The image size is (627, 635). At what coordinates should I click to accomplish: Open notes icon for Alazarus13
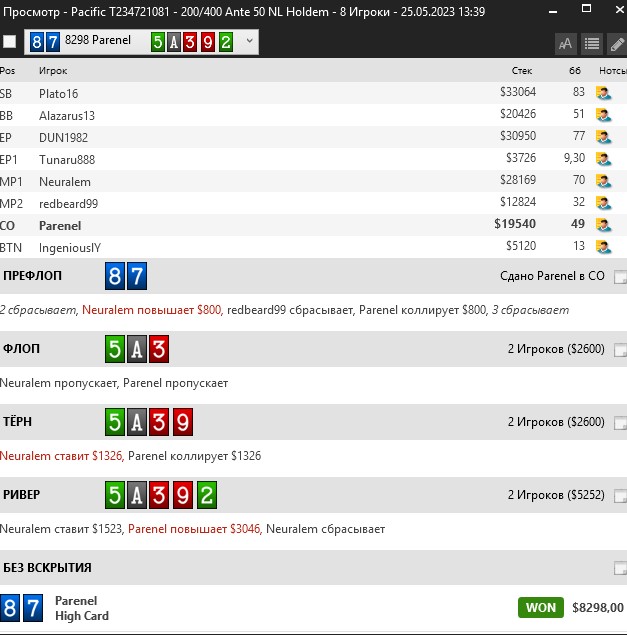[603, 115]
